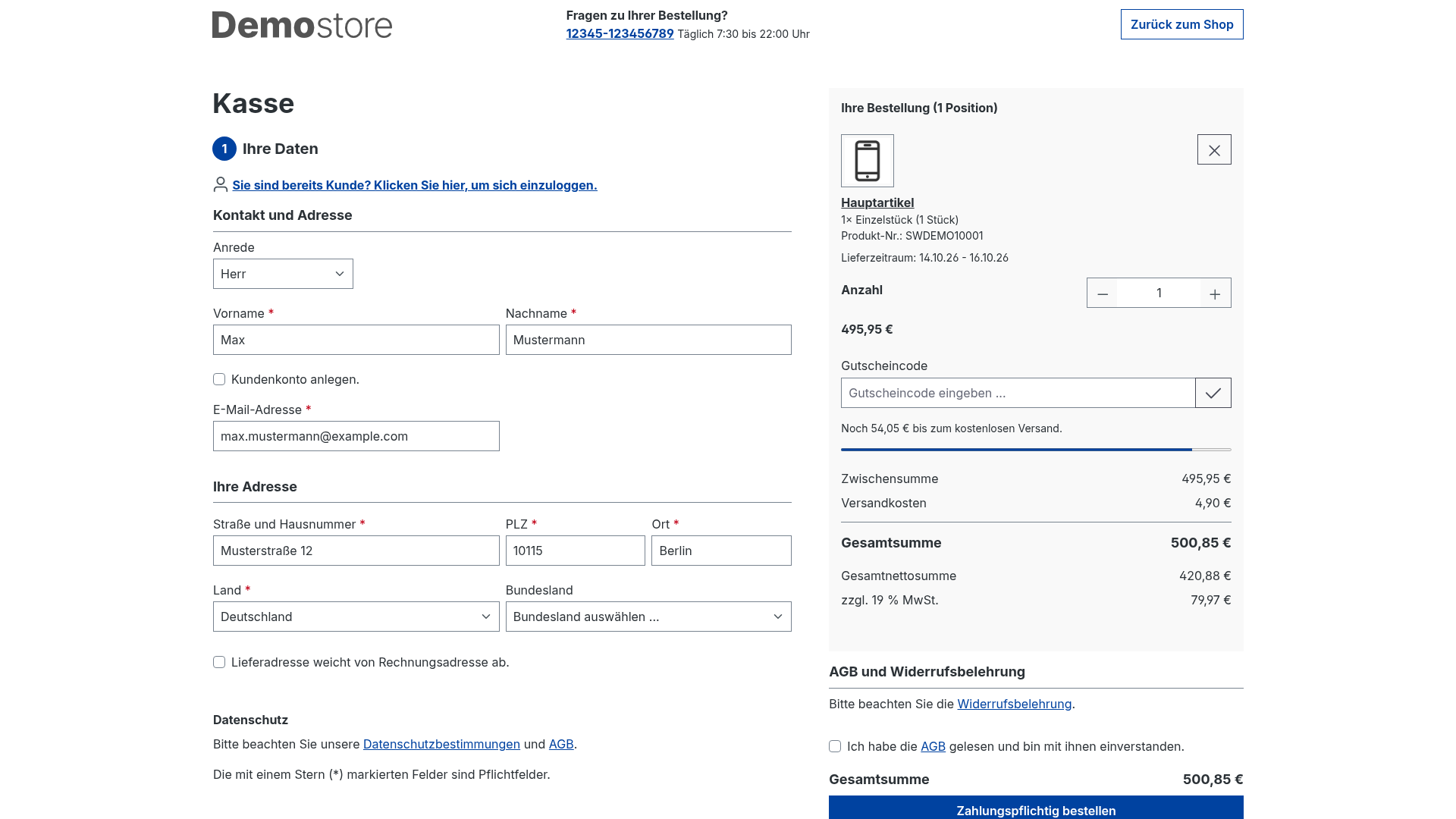This screenshot has width=1456, height=819.
Task: Enable Kundenkonto anlegen checkbox
Action: click(x=219, y=379)
